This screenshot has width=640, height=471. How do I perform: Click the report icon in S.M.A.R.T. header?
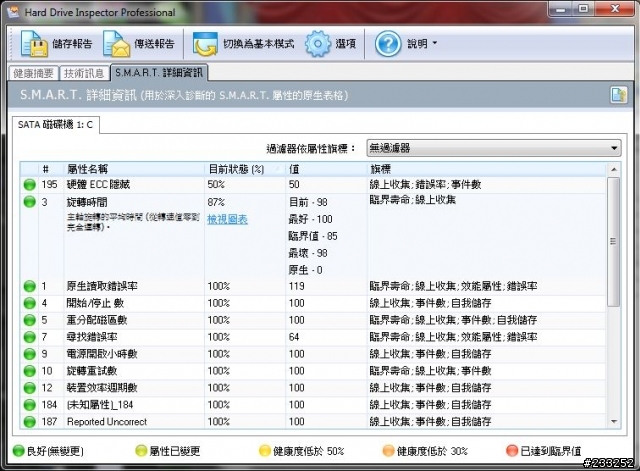click(619, 95)
